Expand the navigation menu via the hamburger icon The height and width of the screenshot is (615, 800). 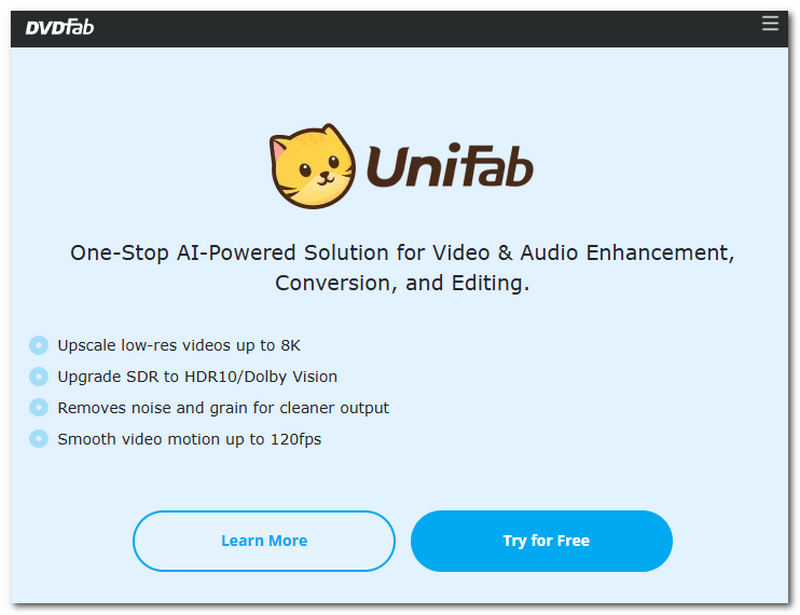(x=769, y=23)
